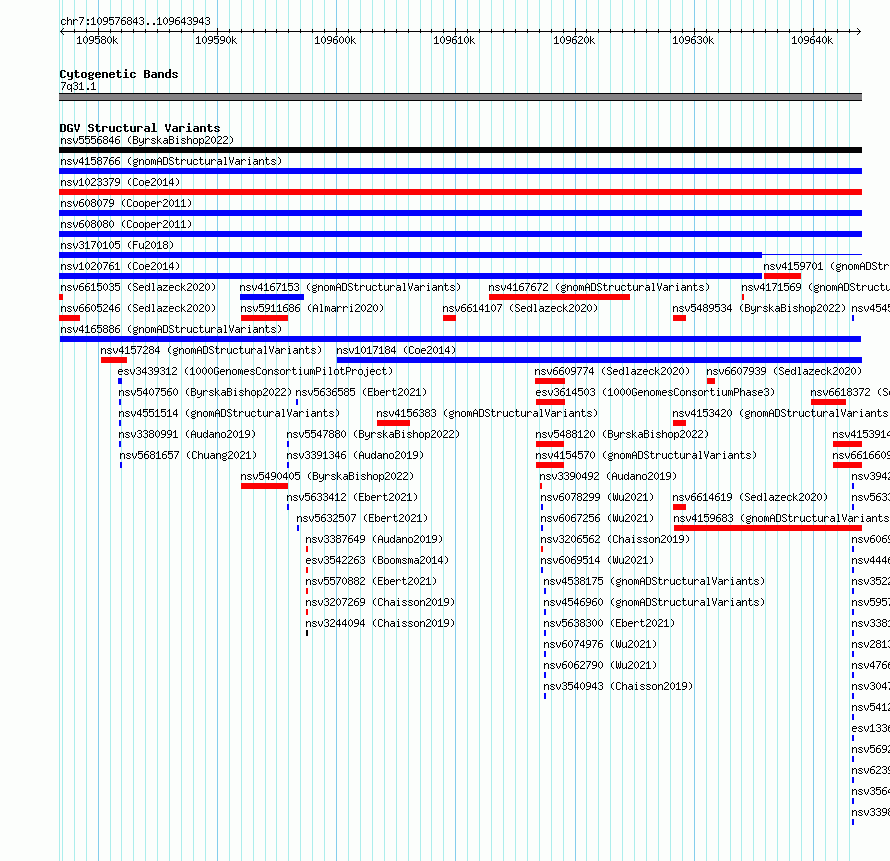Select the black bar under nsv5556846
890x861 pixels.
[460, 150]
